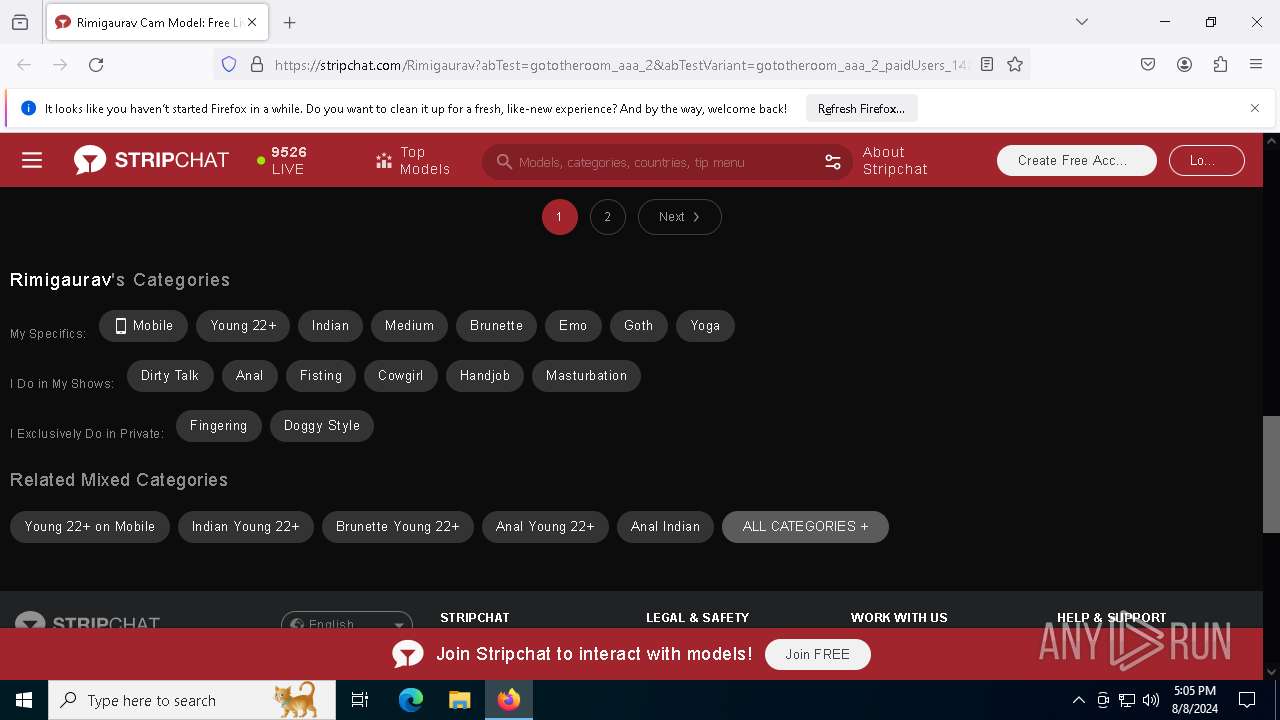
Task: Click the Login button
Action: point(1205,160)
